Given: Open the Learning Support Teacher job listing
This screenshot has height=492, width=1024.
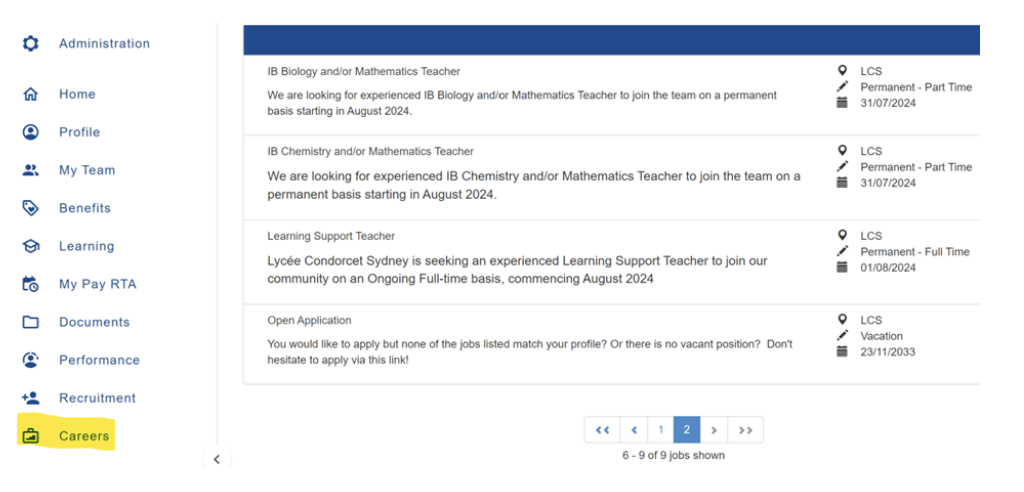Looking at the screenshot, I should [331, 236].
